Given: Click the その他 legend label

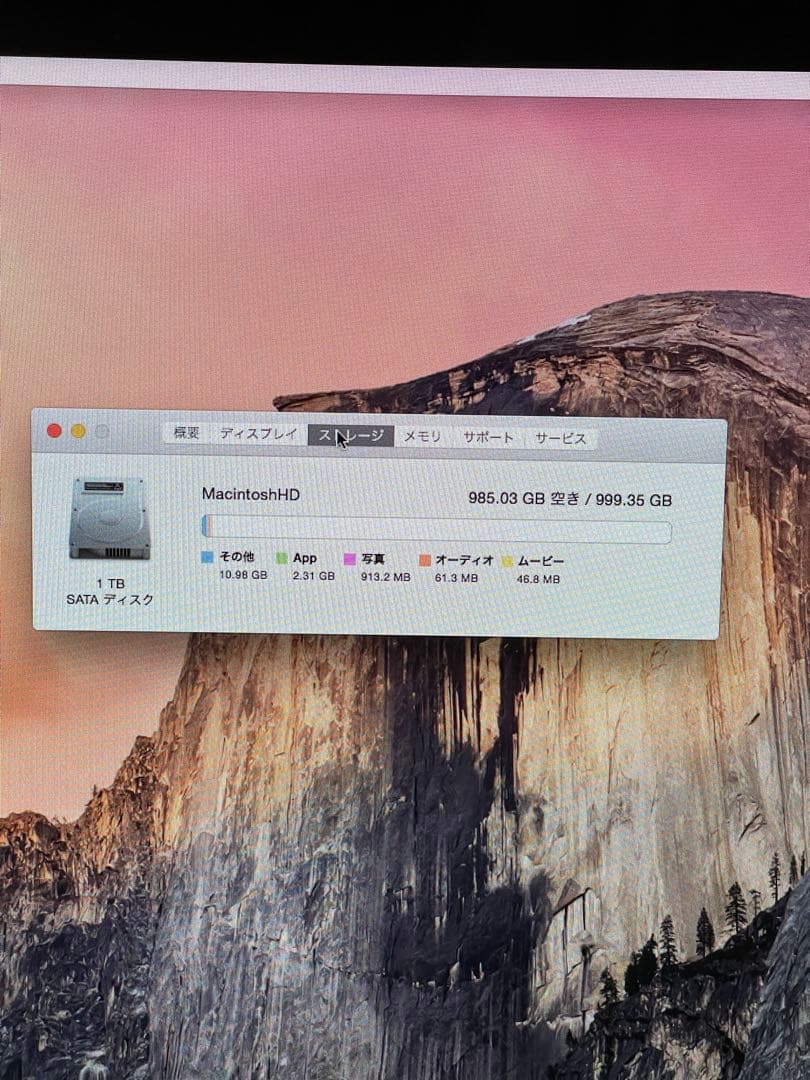Looking at the screenshot, I should (x=237, y=556).
